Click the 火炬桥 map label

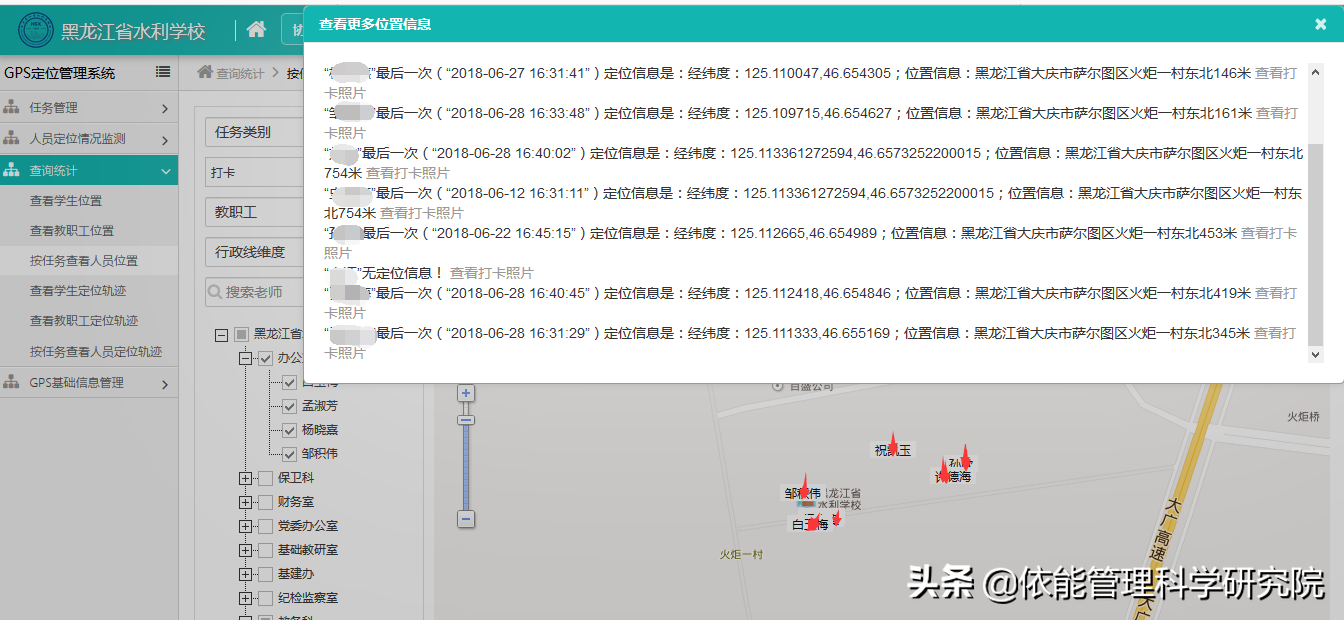(x=1304, y=416)
